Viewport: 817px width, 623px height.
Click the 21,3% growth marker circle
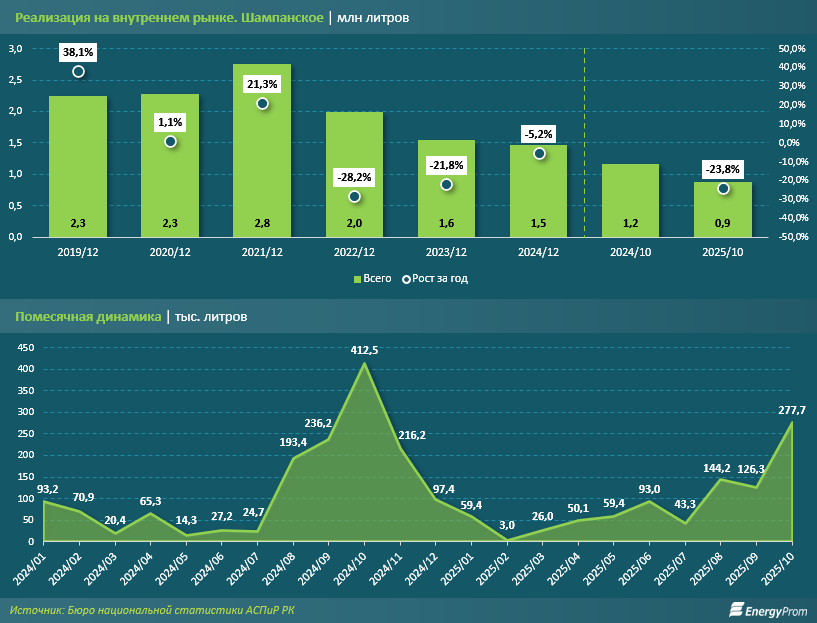click(x=262, y=104)
